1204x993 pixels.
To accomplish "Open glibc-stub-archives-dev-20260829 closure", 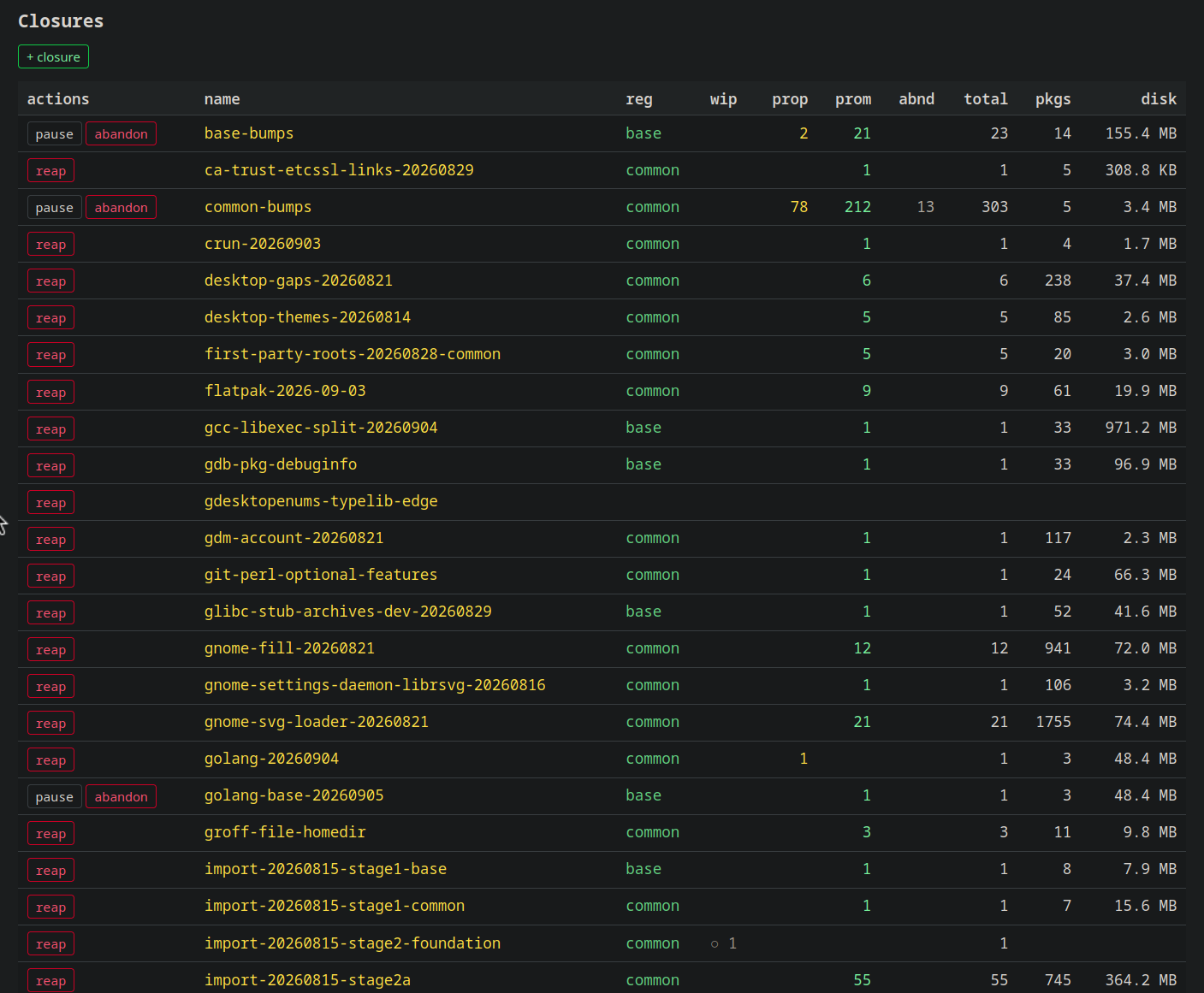I will [348, 612].
